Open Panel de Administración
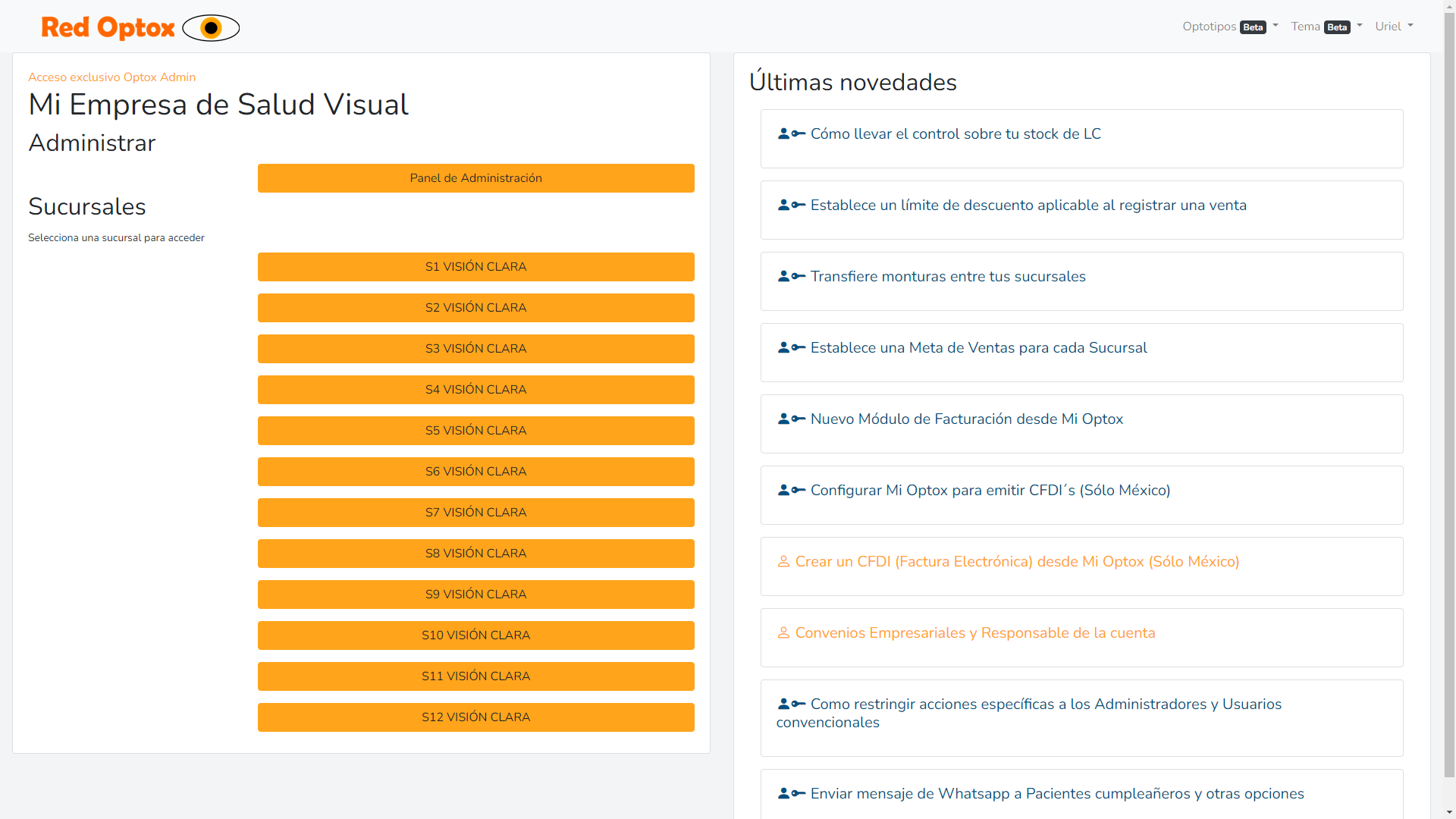This screenshot has width=1456, height=819. click(x=475, y=178)
